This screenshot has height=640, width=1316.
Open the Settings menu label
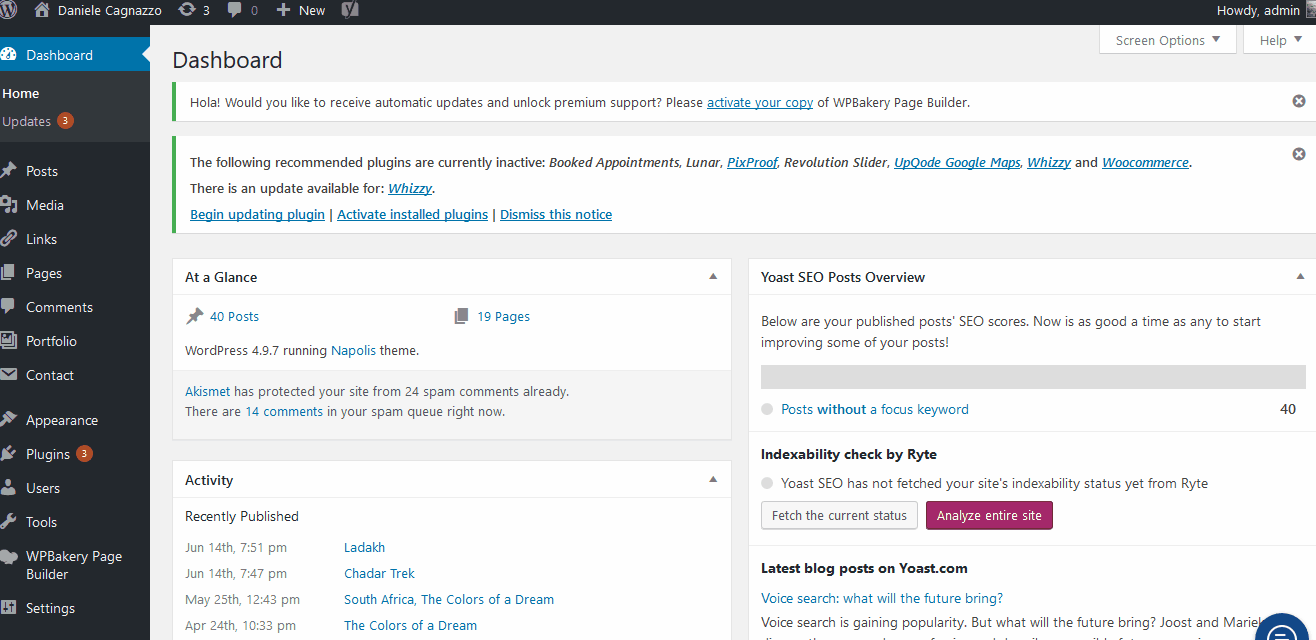[x=50, y=608]
